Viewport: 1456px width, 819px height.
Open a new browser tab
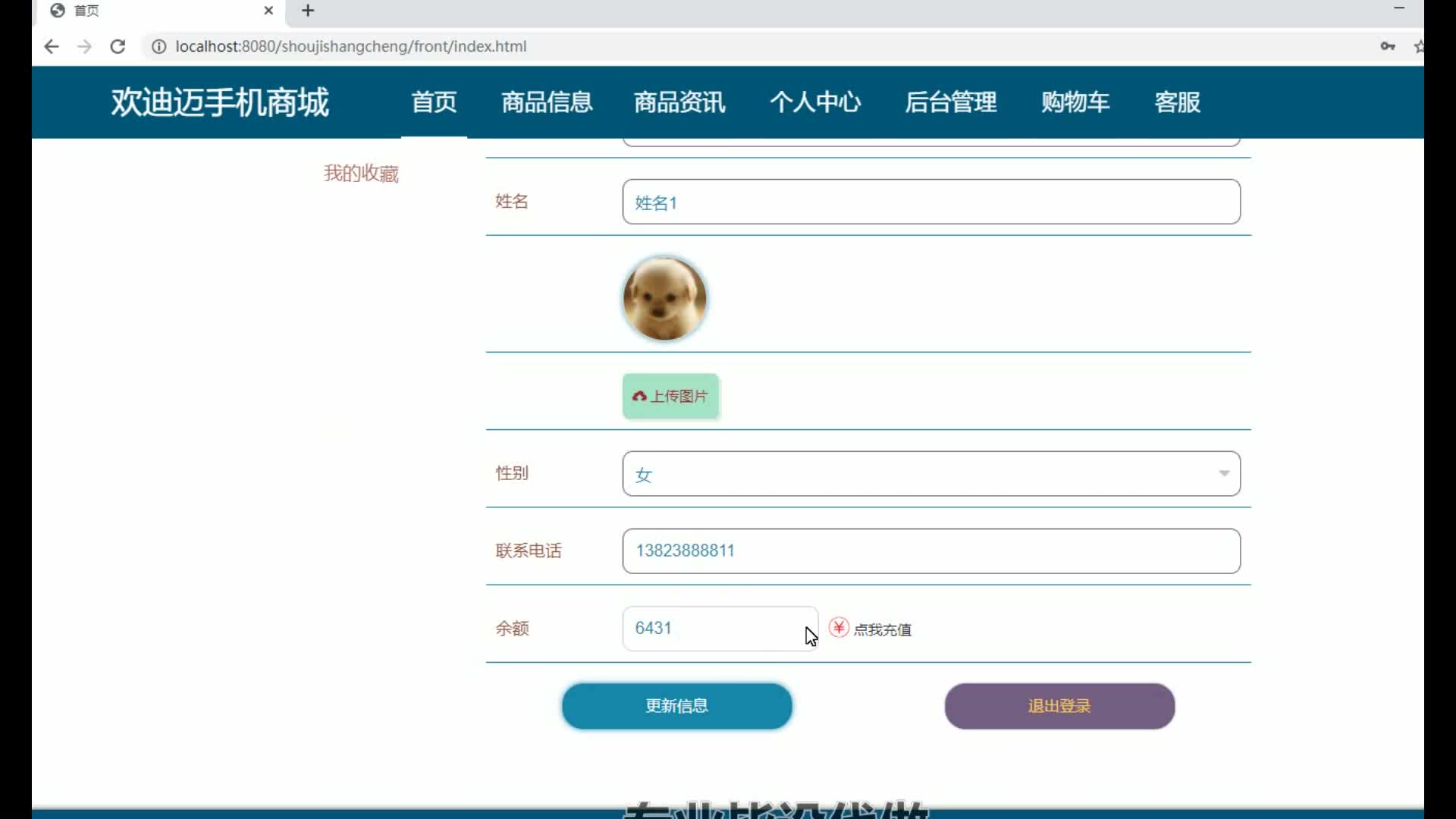click(308, 11)
